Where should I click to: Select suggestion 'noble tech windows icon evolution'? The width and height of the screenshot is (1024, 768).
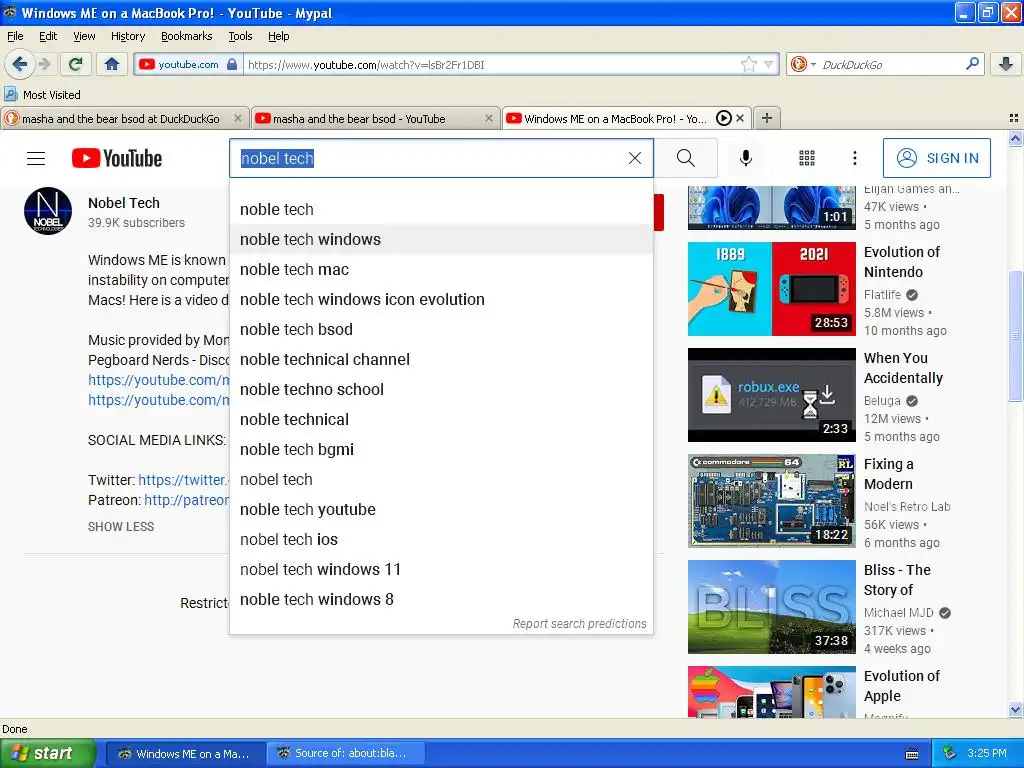point(441,299)
